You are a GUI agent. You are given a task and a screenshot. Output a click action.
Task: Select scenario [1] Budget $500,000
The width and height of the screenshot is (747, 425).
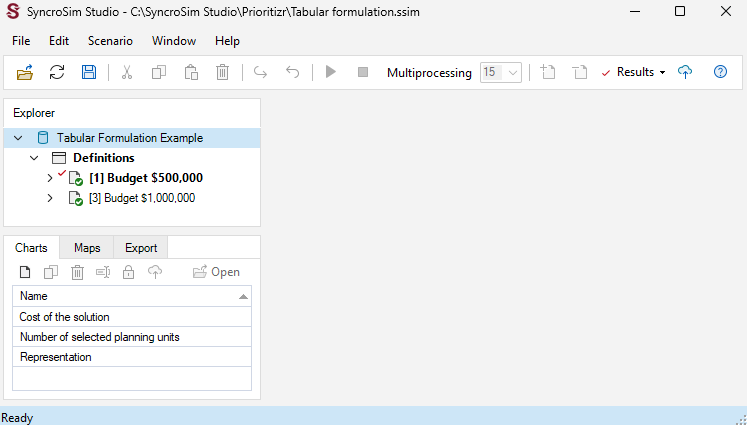[146, 178]
